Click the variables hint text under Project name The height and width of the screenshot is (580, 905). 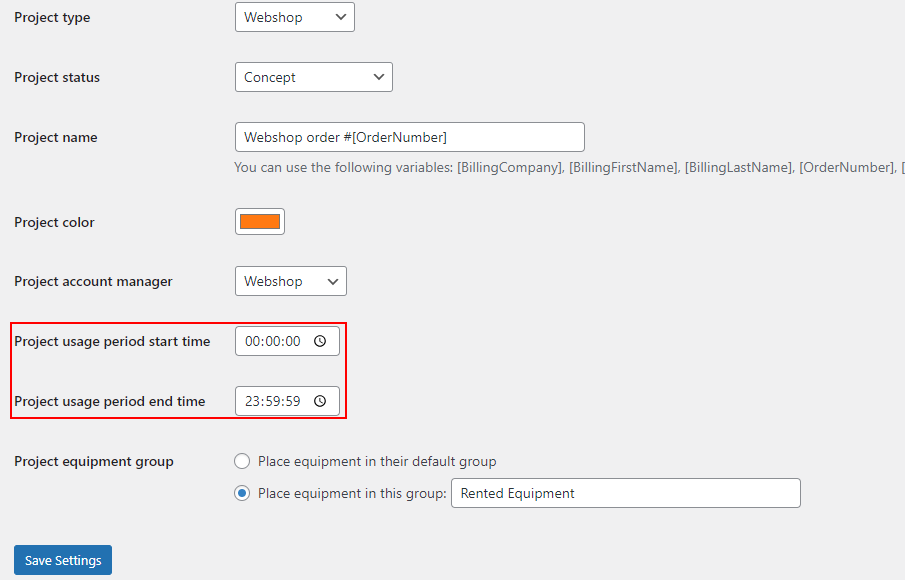pyautogui.click(x=569, y=168)
